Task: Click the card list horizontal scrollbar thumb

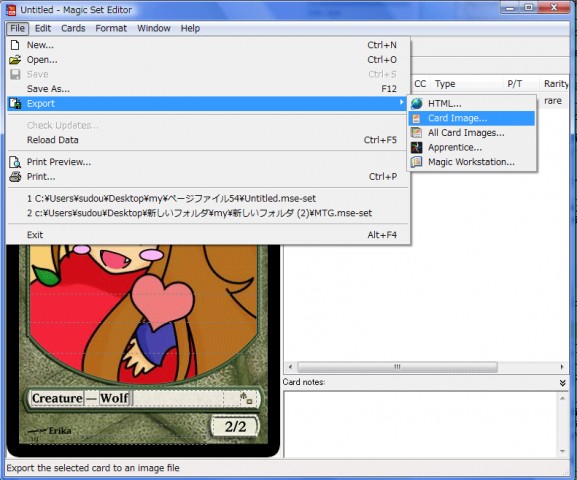Action: tap(397, 367)
